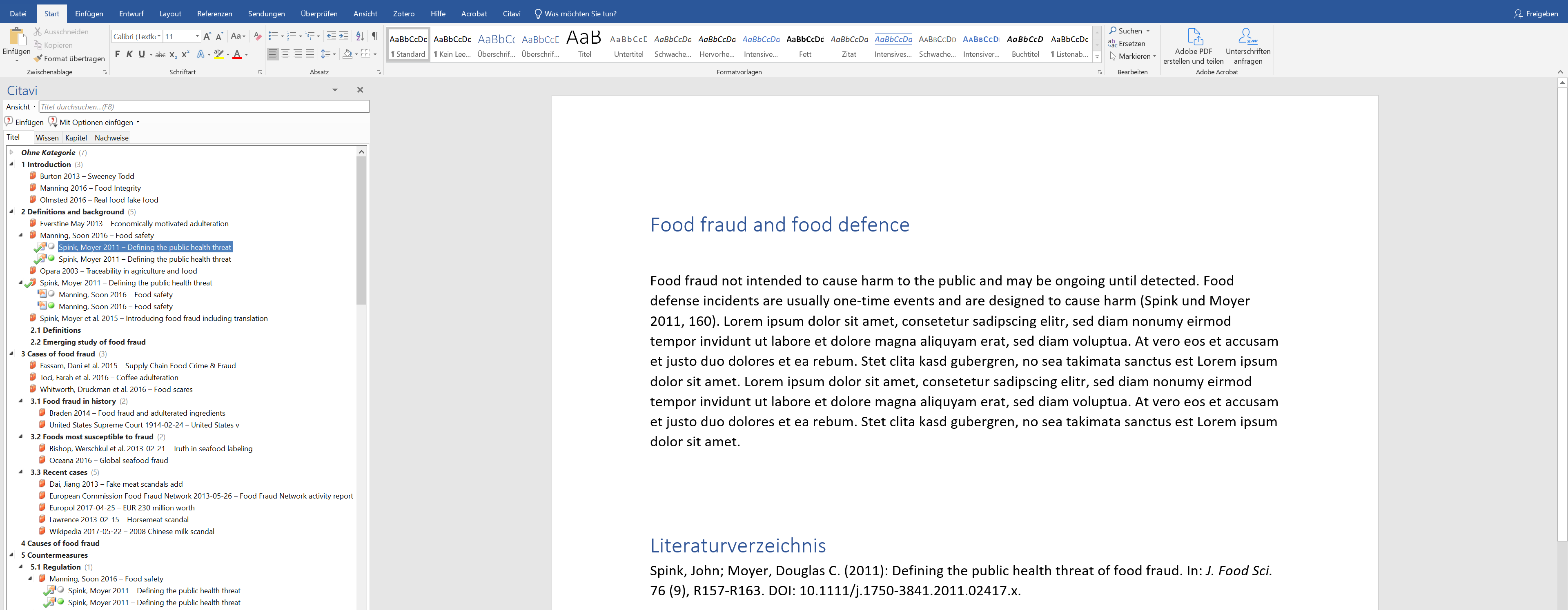Apply the Titel style from gallery
This screenshot has height=610, width=1568.
coord(584,45)
